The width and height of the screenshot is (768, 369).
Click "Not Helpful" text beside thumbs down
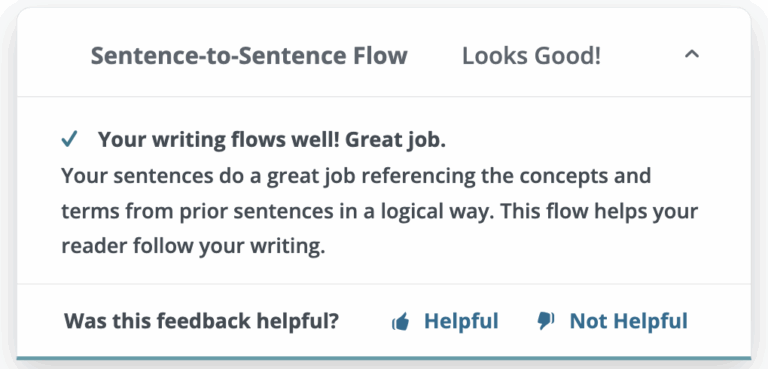[629, 321]
